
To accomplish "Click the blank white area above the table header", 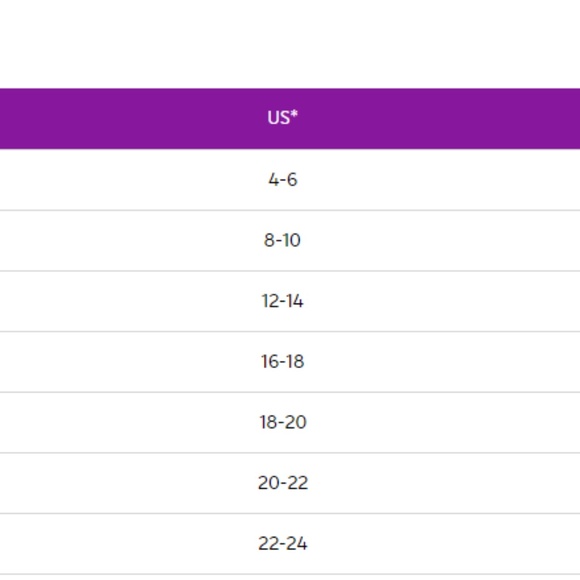I will (290, 44).
